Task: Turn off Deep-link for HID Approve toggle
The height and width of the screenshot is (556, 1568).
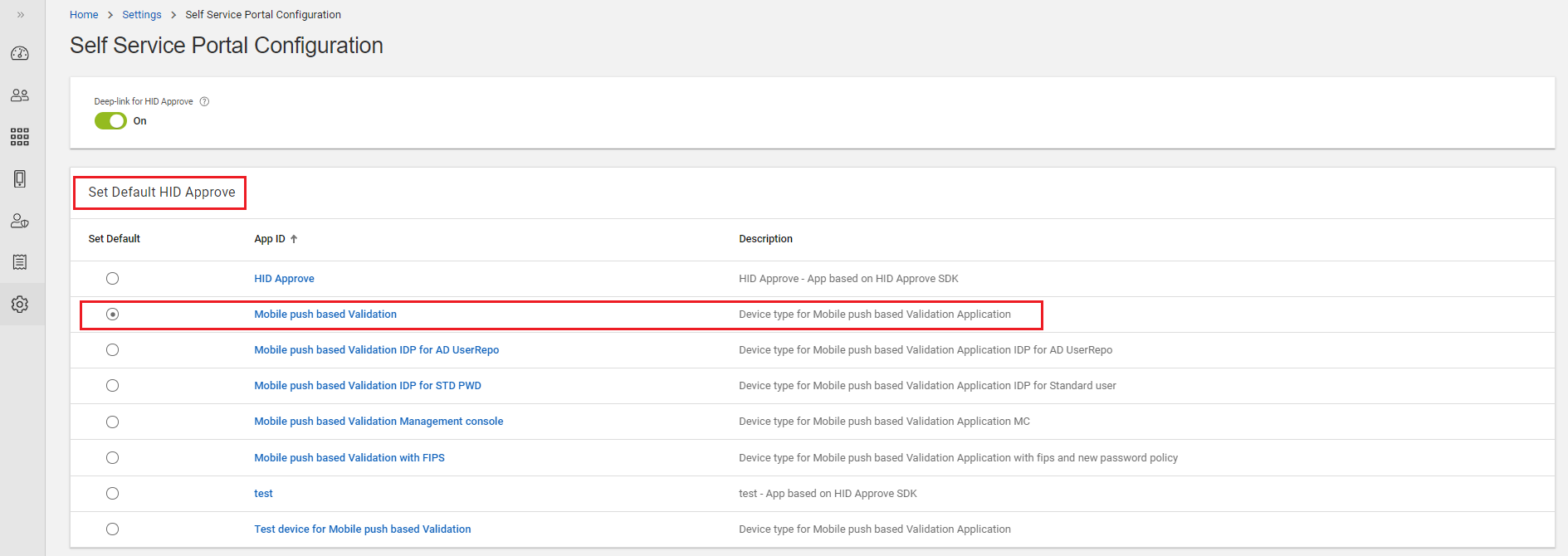Action: click(110, 121)
